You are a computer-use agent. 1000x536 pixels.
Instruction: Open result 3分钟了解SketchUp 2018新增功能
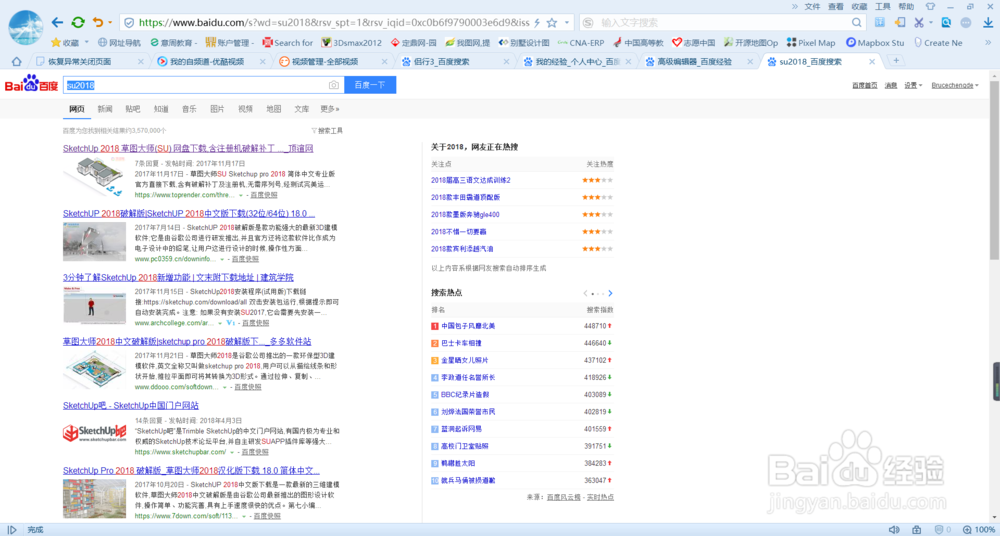click(179, 278)
